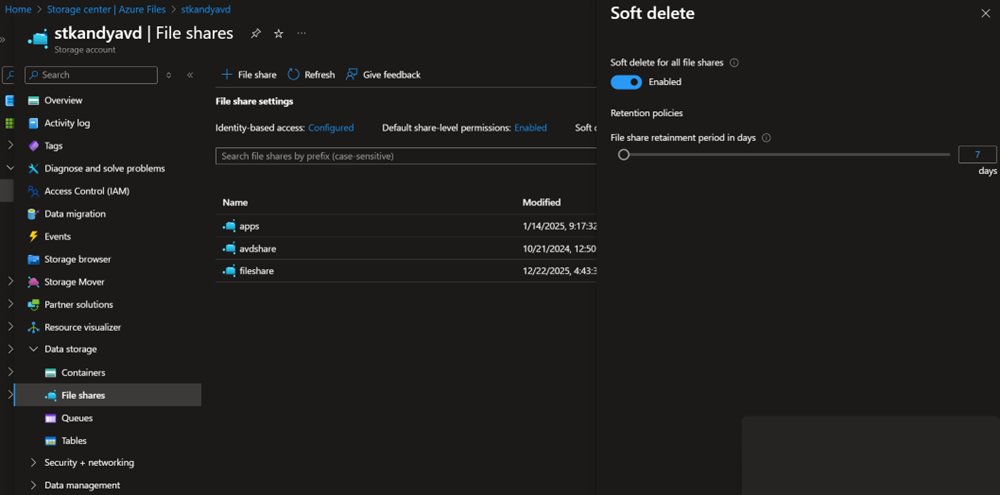Click Enabled default share-level permissions link
1000x495 pixels.
coord(530,128)
